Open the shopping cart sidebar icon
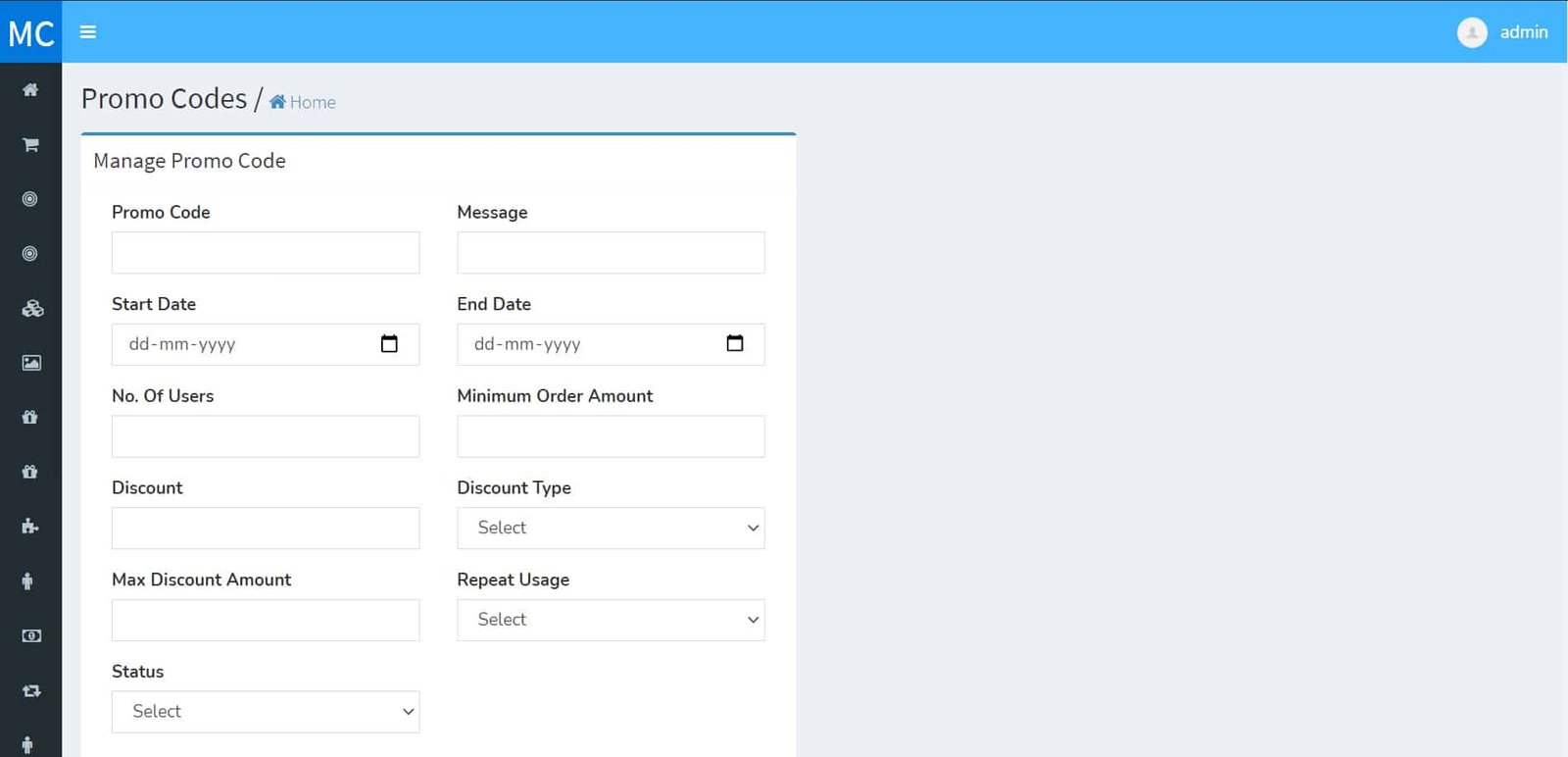Viewport: 1568px width, 757px height. (30, 145)
